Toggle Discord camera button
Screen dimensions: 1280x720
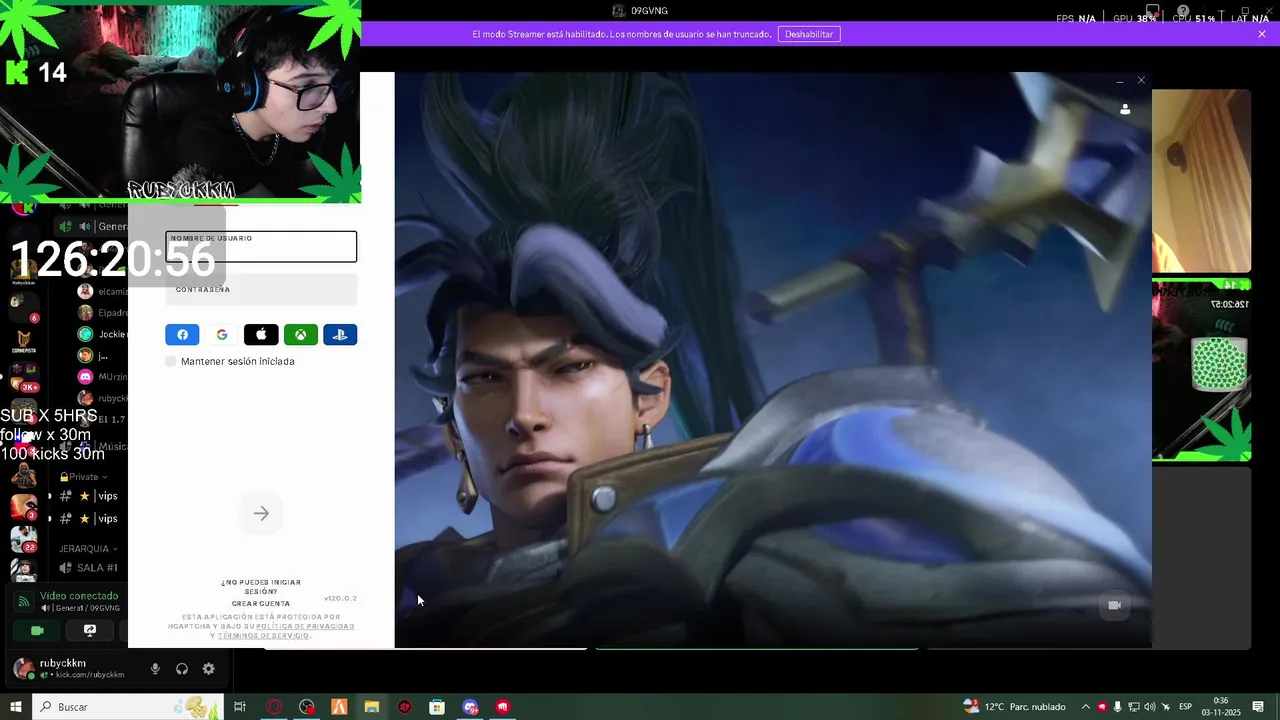pos(38,631)
